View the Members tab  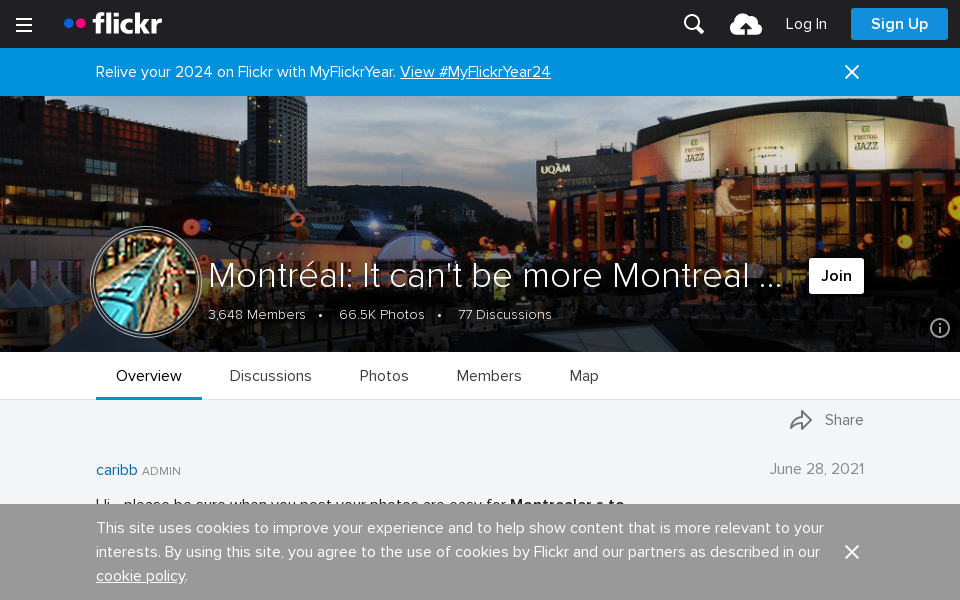coord(489,376)
